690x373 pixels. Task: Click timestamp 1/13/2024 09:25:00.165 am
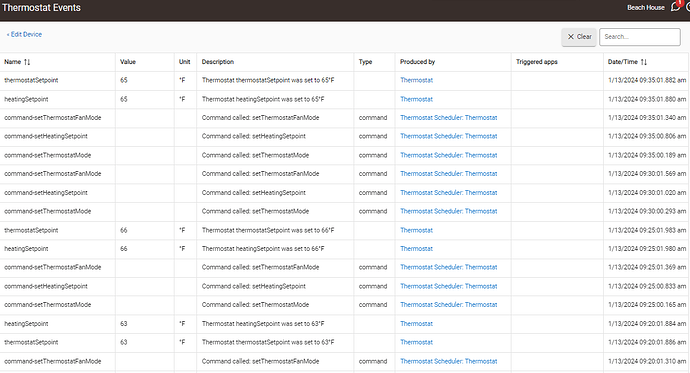pos(647,304)
